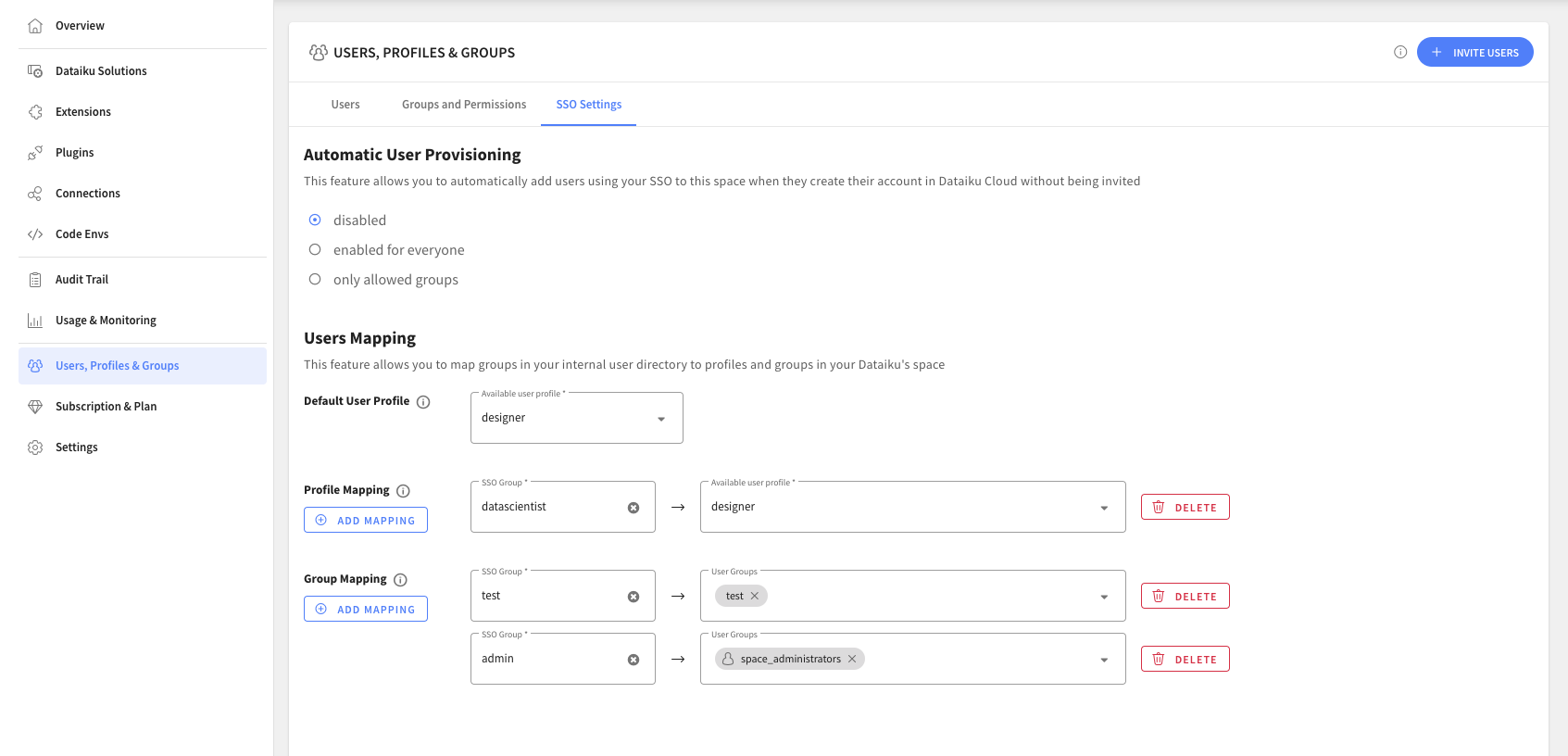This screenshot has width=1568, height=756.
Task: Remove the space_administrators chip
Action: (852, 659)
